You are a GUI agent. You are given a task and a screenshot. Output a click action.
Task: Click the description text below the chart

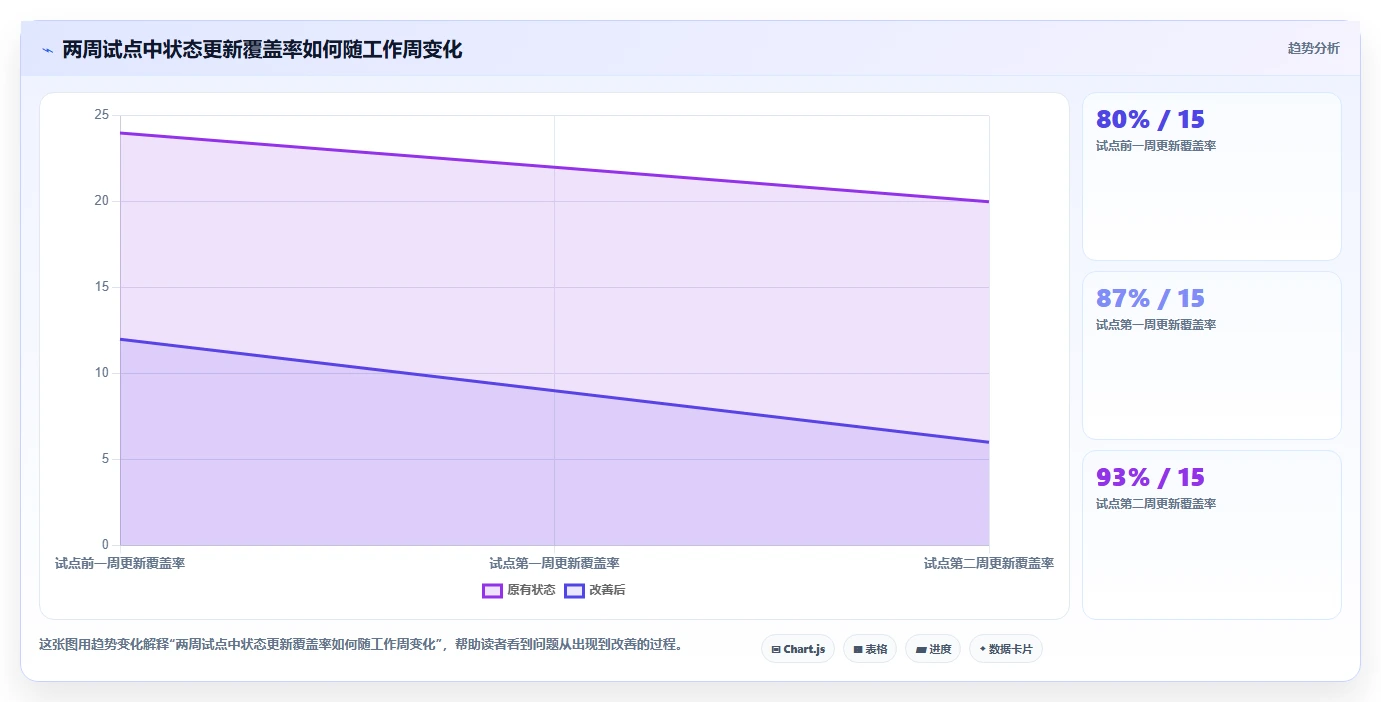(364, 645)
